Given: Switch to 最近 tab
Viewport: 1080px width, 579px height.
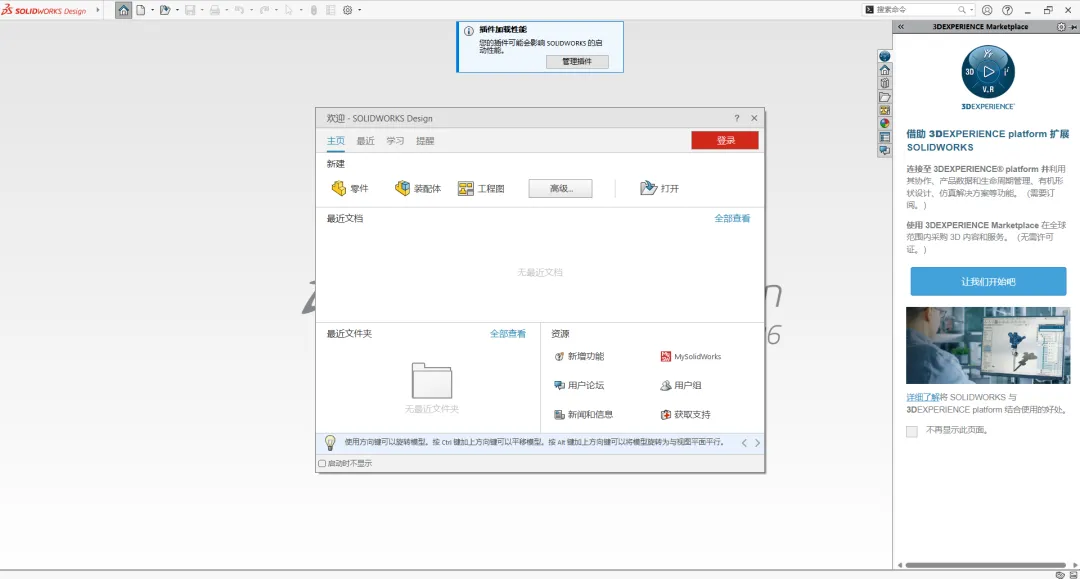Looking at the screenshot, I should (365, 140).
